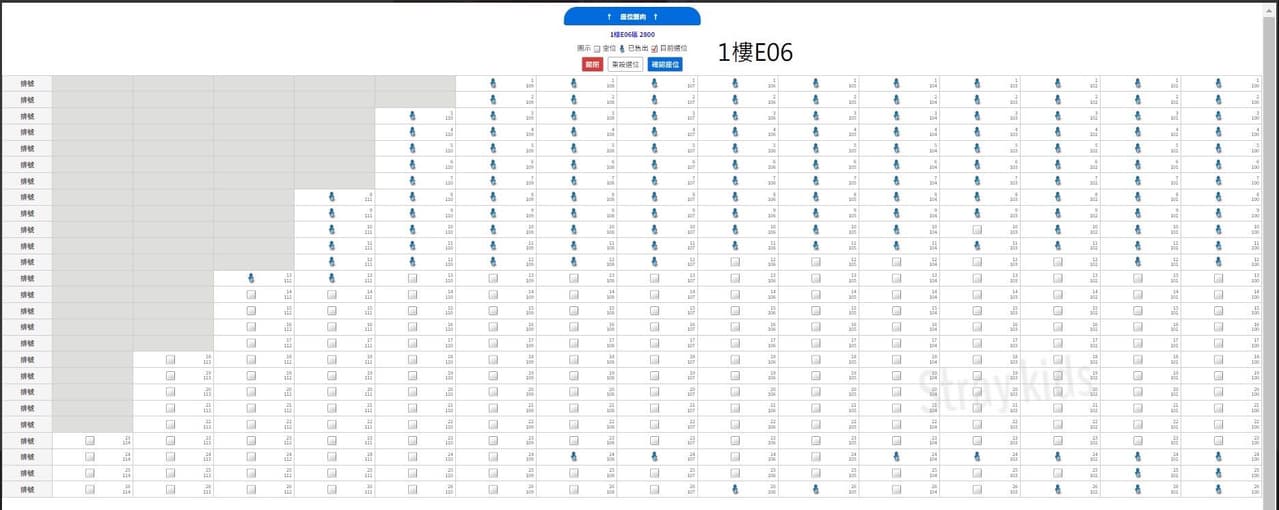Click sold seat icon row 1 column 100
This screenshot has width=1279, height=510.
click(1218, 84)
